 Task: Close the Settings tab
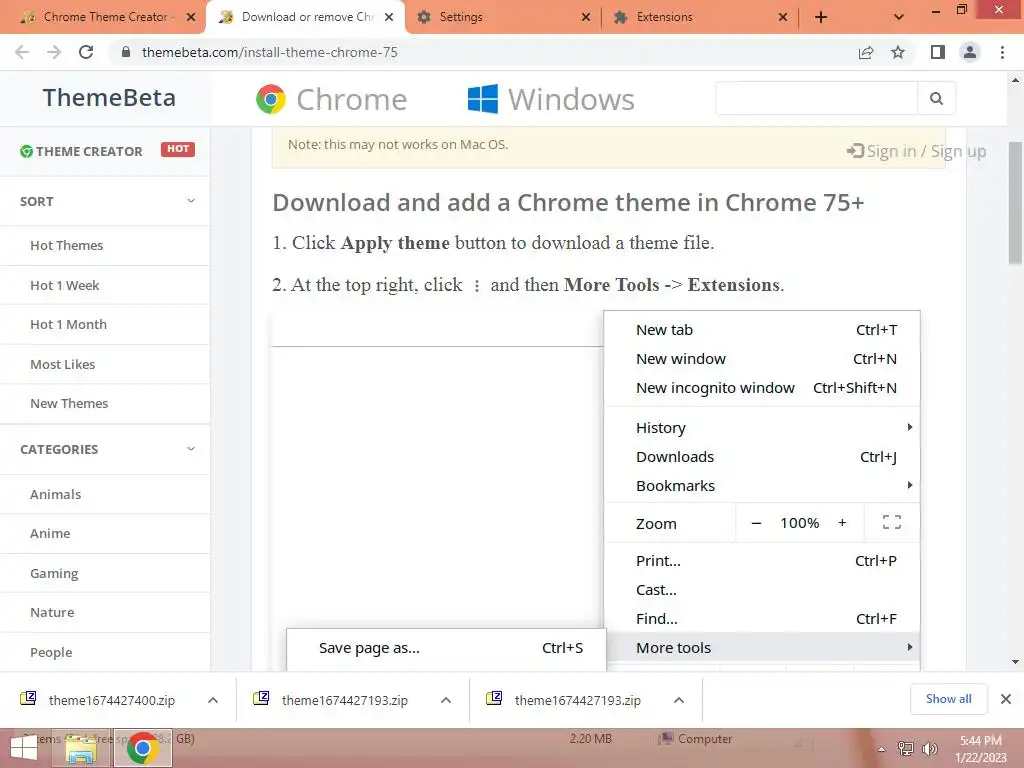[x=586, y=17]
